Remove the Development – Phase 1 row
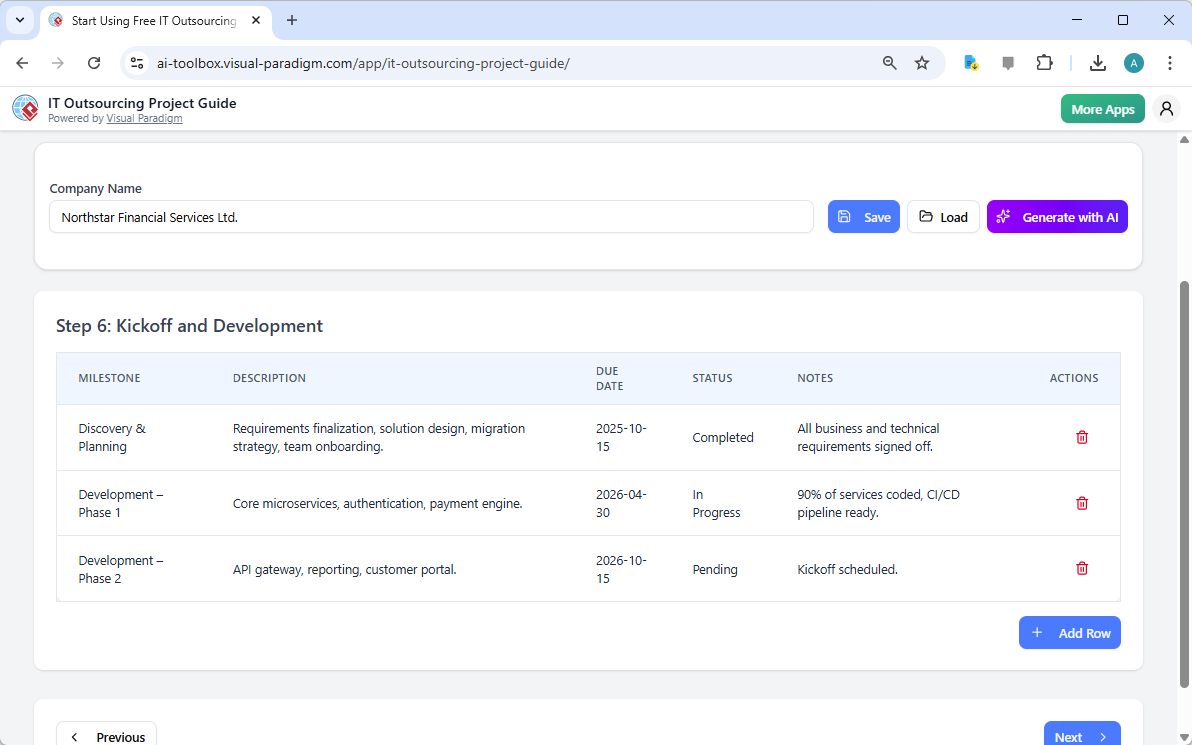 coord(1081,503)
